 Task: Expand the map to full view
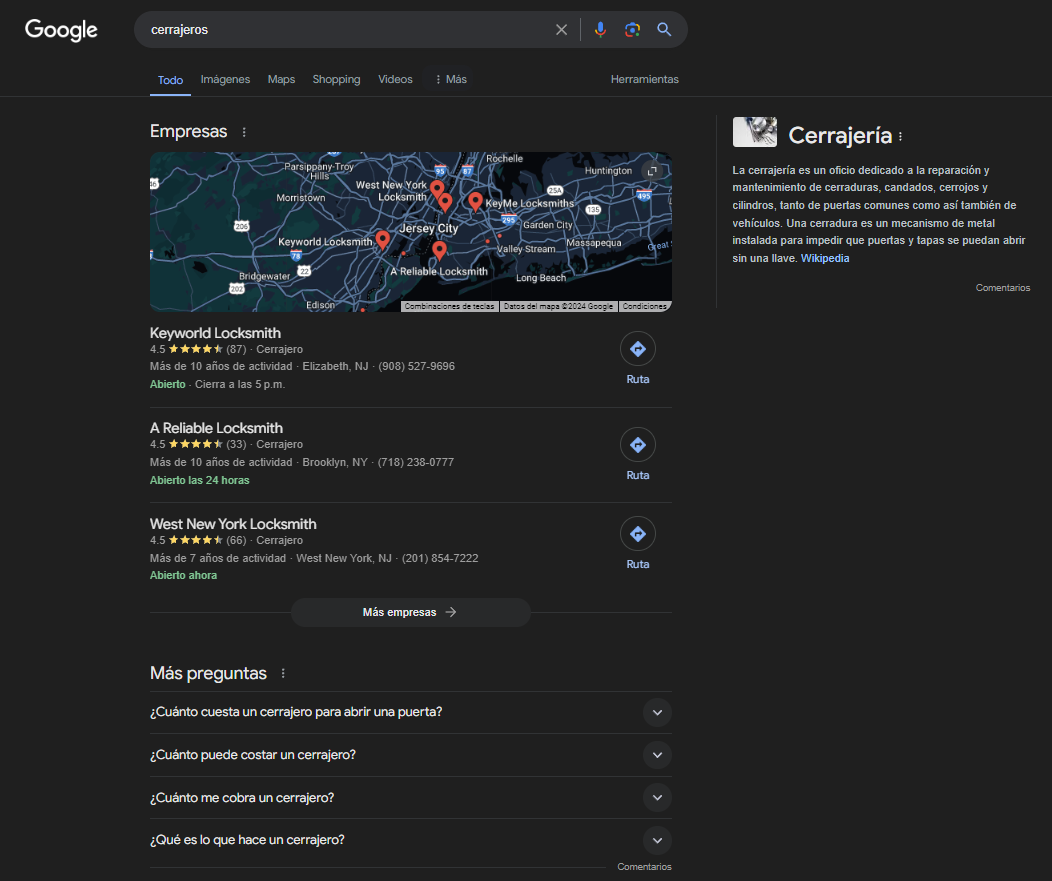point(651,170)
